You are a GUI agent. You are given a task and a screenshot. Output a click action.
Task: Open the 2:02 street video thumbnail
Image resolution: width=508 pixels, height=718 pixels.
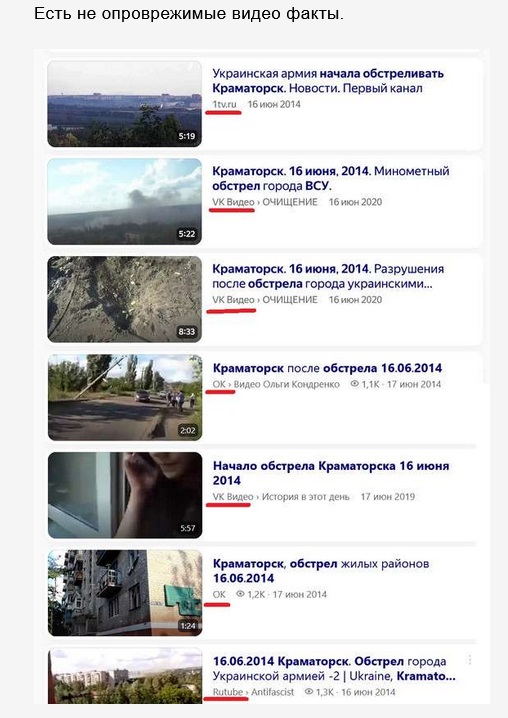point(125,397)
